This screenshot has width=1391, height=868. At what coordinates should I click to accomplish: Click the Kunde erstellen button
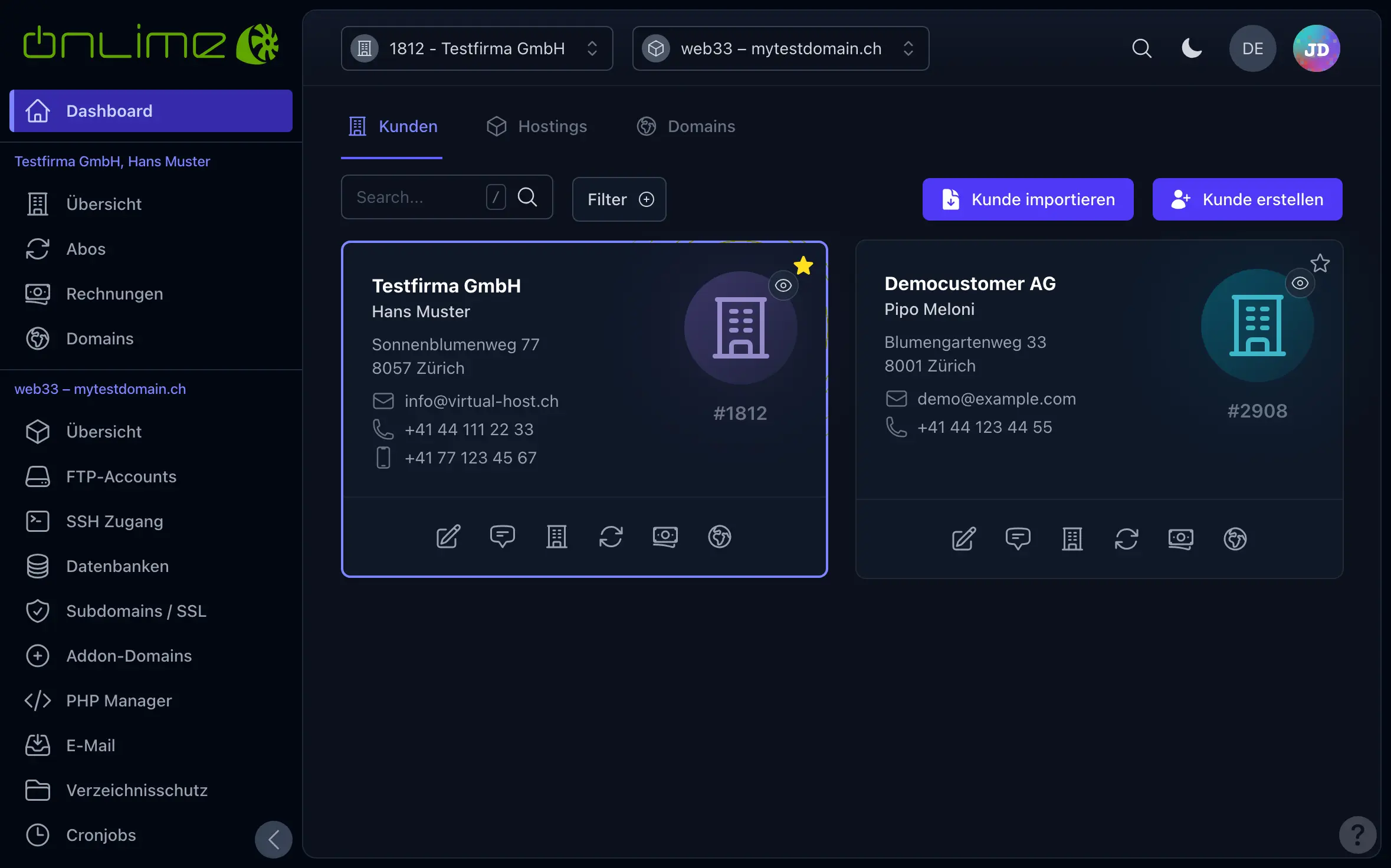coord(1247,199)
